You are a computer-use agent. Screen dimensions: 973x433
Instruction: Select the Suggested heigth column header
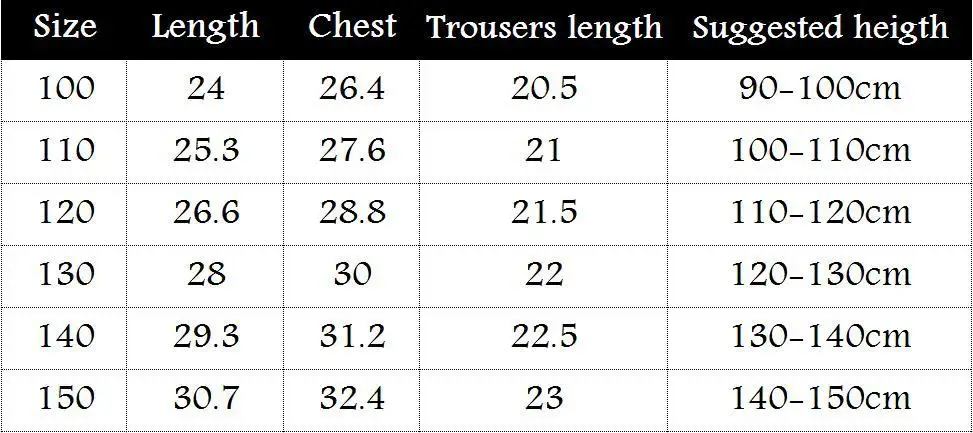point(820,27)
